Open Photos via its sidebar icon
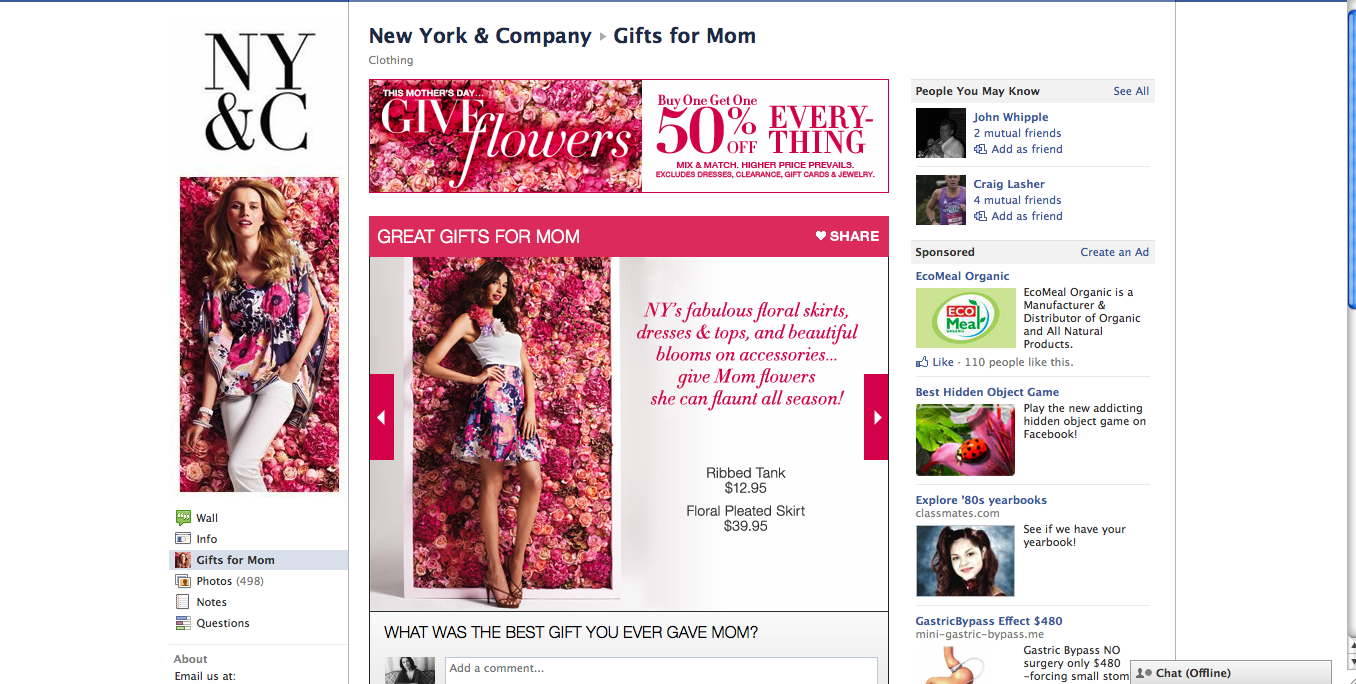The width and height of the screenshot is (1356, 684). tap(183, 581)
